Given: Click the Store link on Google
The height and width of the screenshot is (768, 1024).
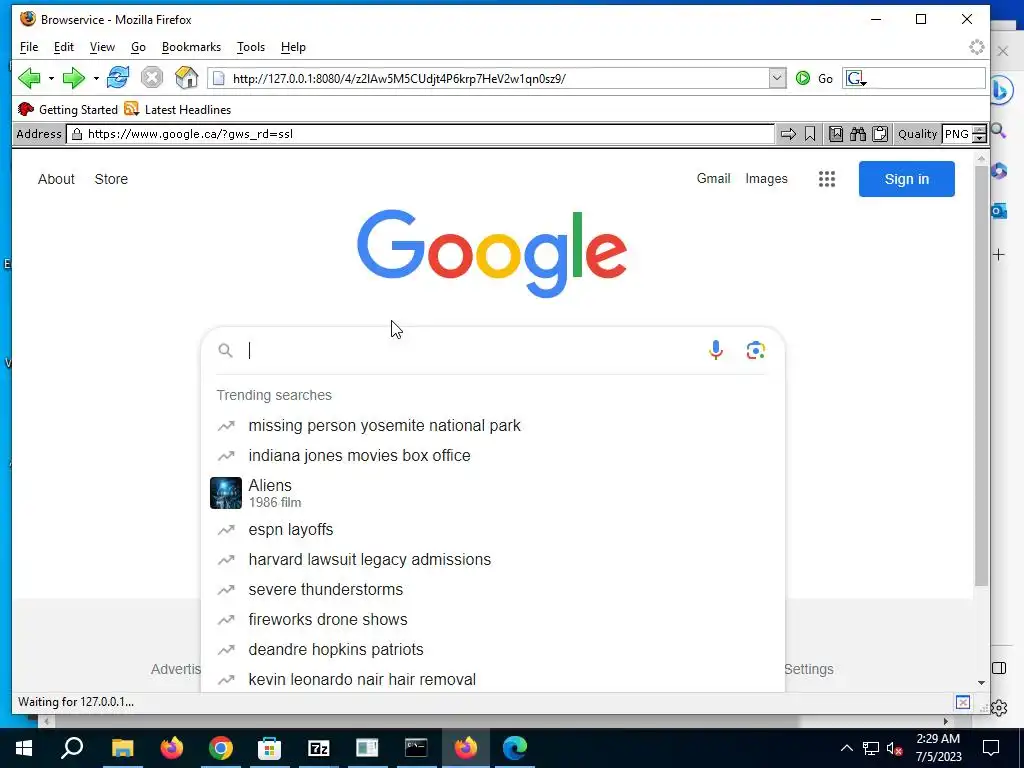Looking at the screenshot, I should click(111, 179).
